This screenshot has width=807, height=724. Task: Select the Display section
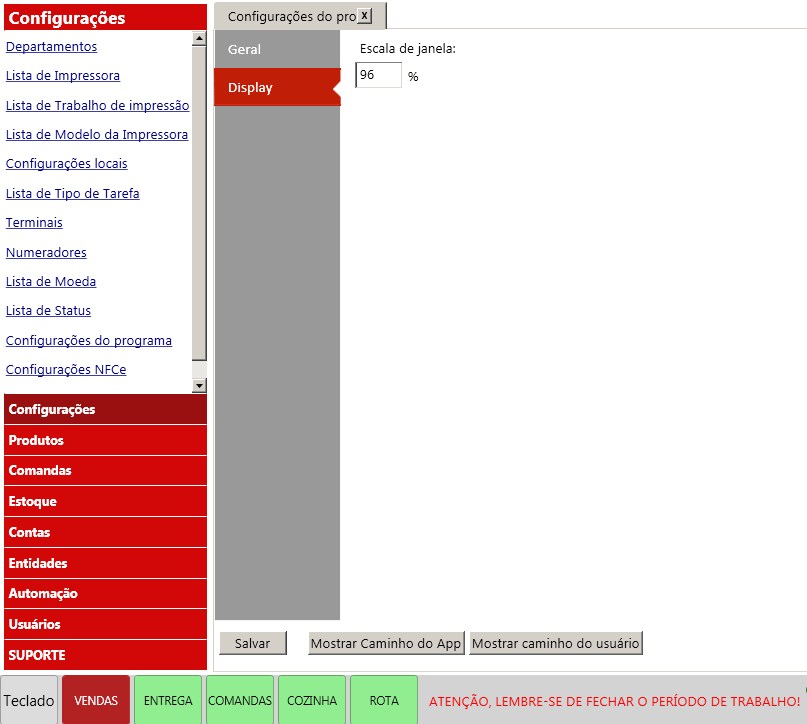277,87
